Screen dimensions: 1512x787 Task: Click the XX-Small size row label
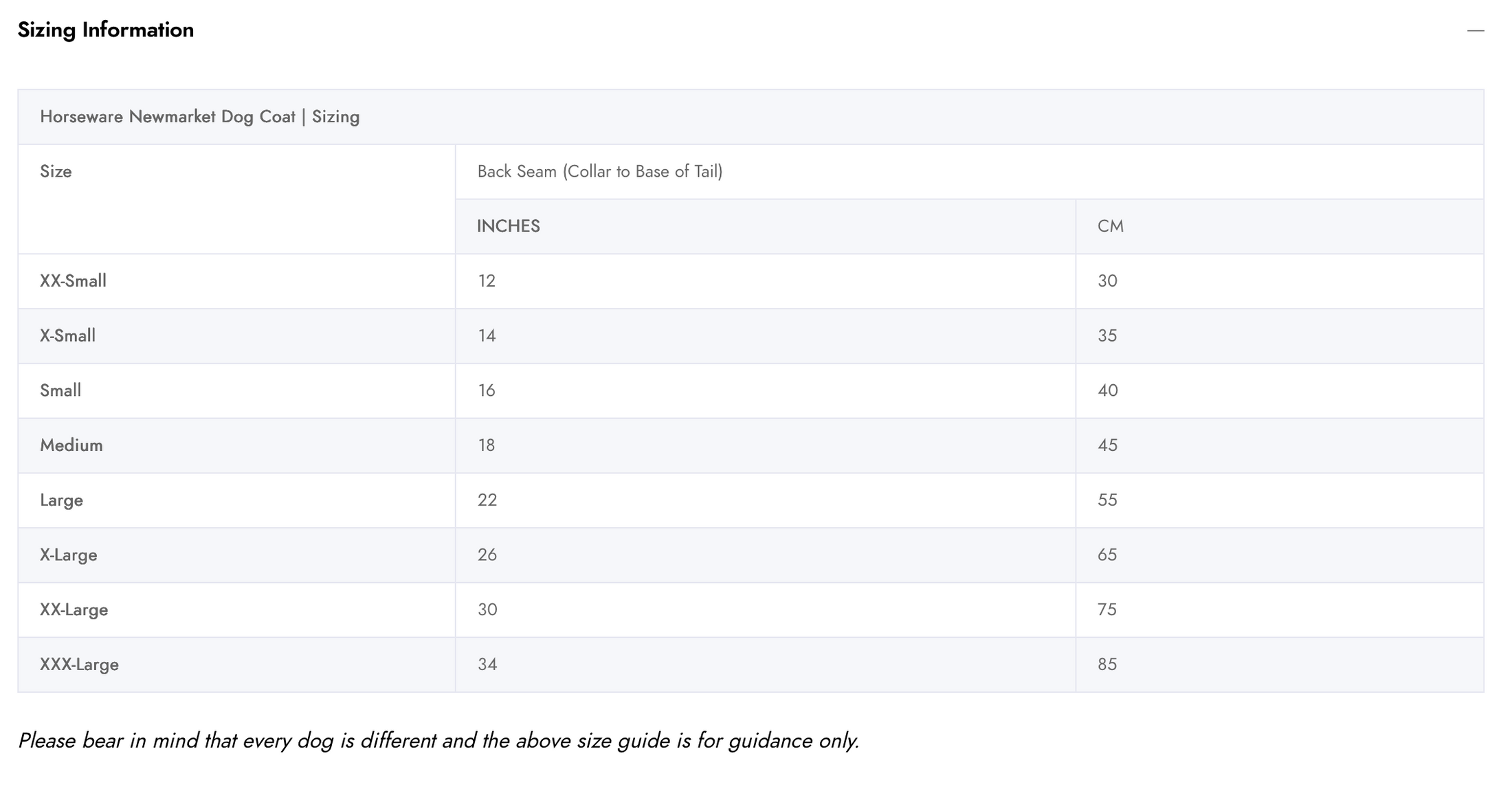pos(73,281)
